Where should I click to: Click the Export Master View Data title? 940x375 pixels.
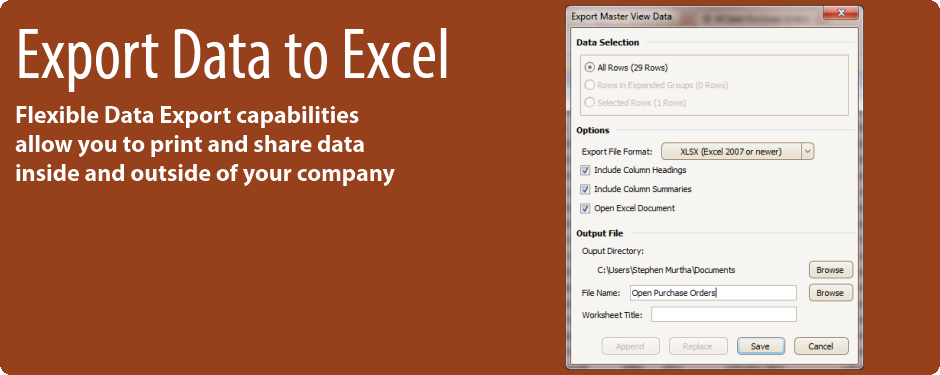tap(621, 17)
